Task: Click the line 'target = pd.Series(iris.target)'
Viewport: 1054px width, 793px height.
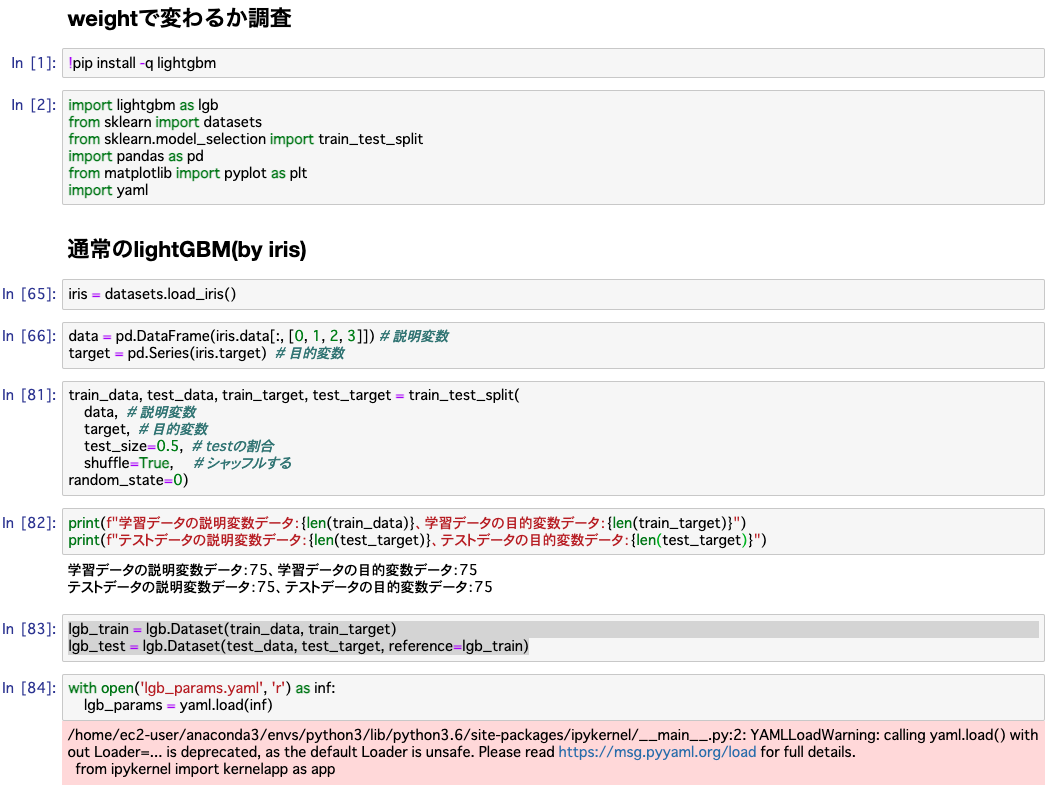Action: [167, 353]
